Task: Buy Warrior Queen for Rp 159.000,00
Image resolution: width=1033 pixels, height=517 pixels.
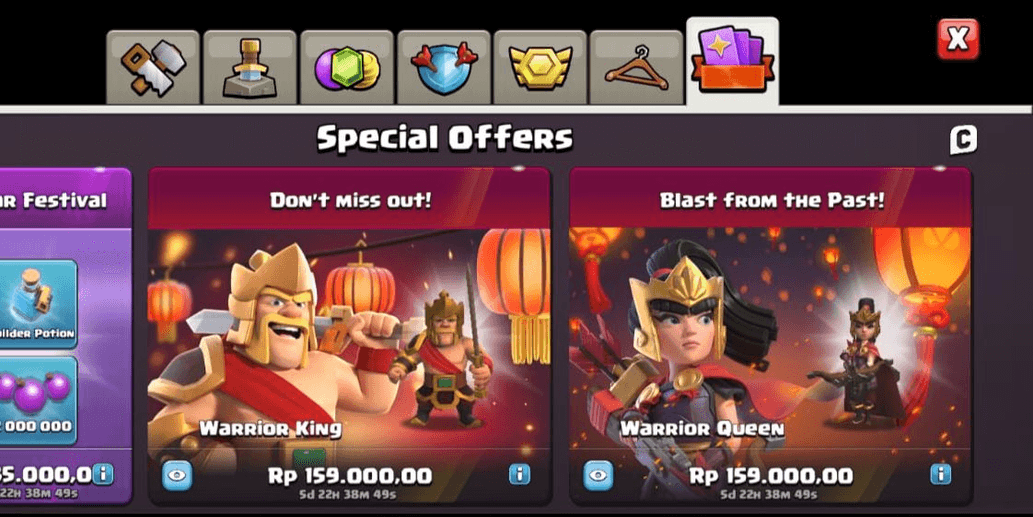Action: click(x=771, y=476)
